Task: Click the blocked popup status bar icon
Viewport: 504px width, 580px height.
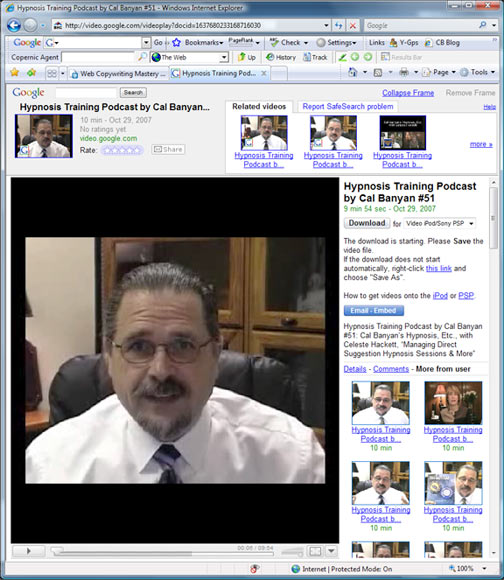Action: coord(254,569)
